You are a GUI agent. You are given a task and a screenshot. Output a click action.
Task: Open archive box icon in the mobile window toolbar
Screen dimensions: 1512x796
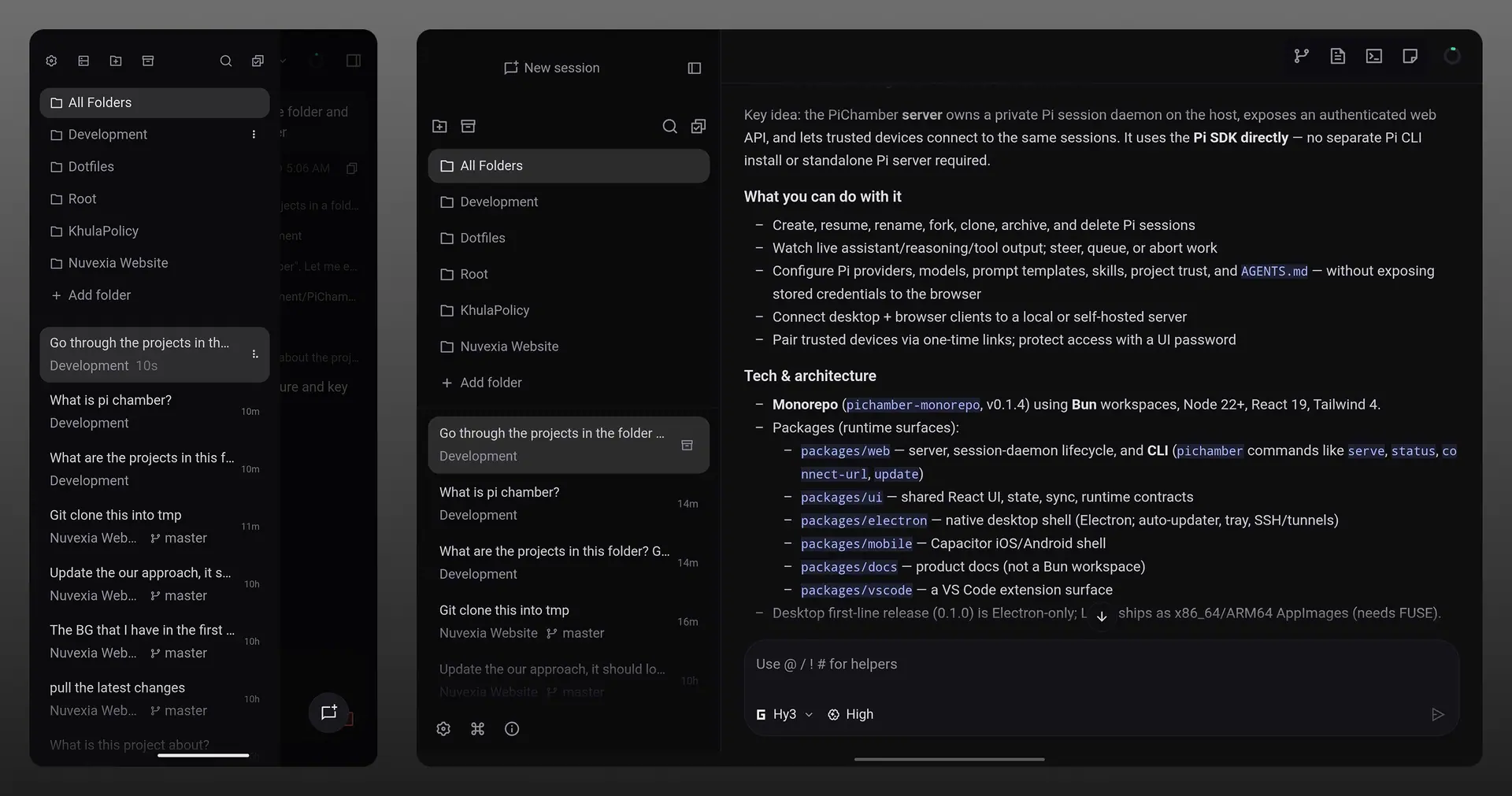tap(148, 61)
